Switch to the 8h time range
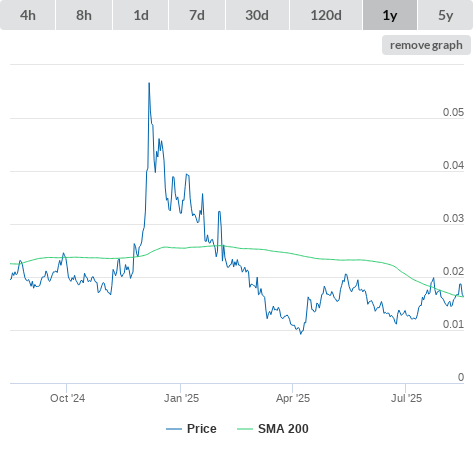 84,15
